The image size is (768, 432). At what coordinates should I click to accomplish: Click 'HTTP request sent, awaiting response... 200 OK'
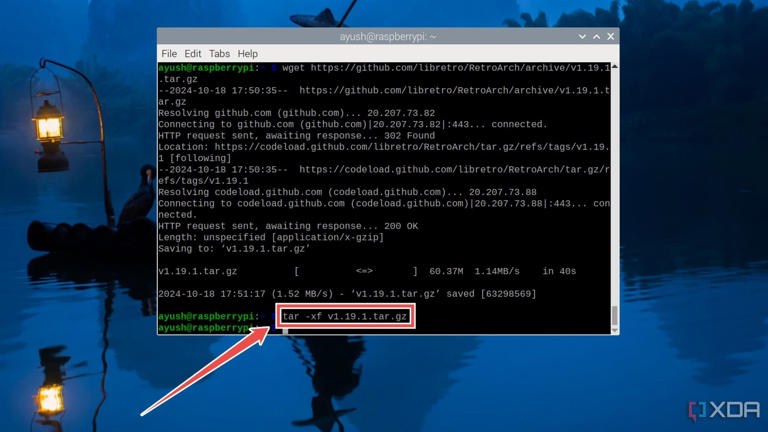click(288, 226)
